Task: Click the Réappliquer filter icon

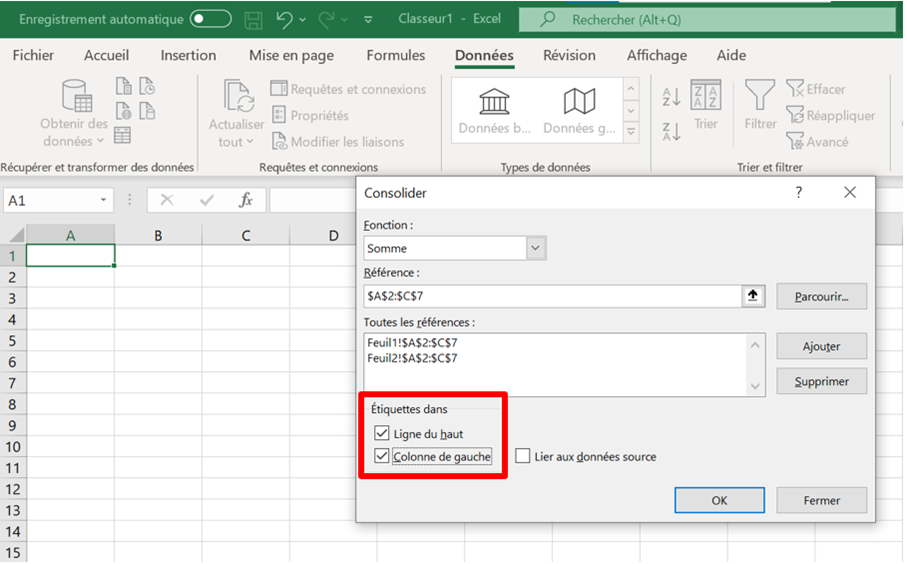Action: 830,115
